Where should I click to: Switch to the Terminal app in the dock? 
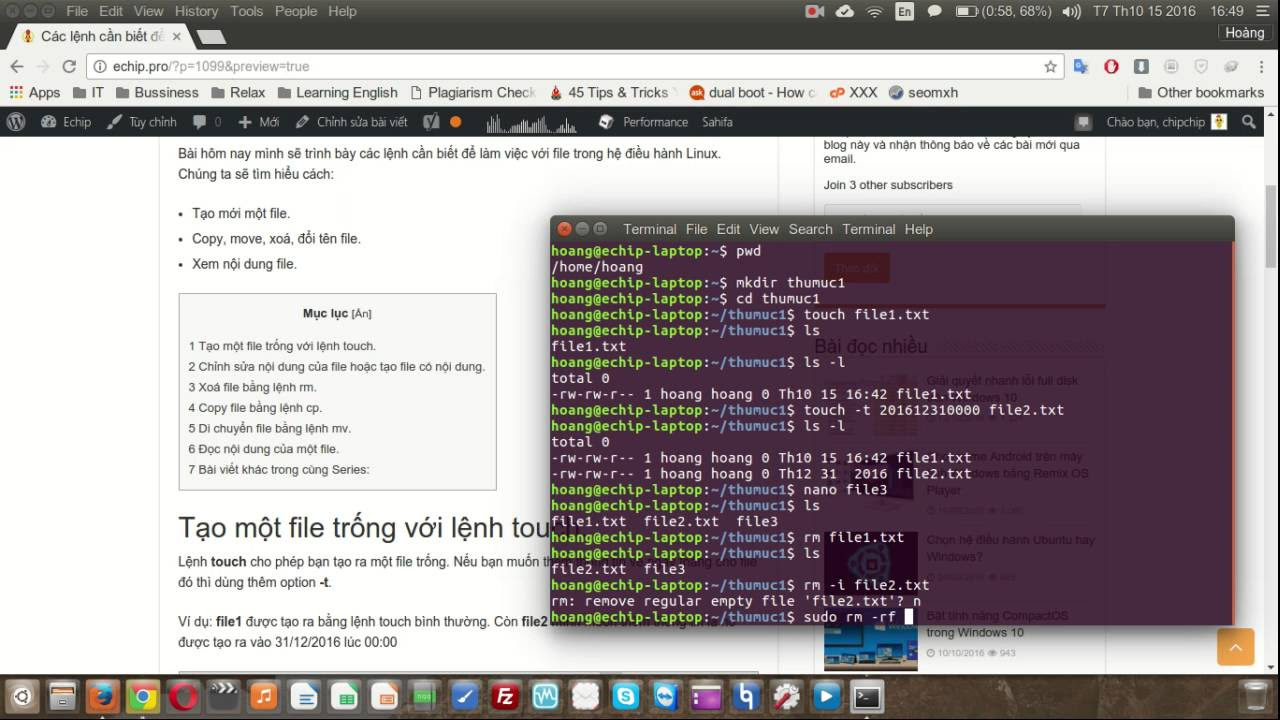pyautogui.click(x=867, y=696)
